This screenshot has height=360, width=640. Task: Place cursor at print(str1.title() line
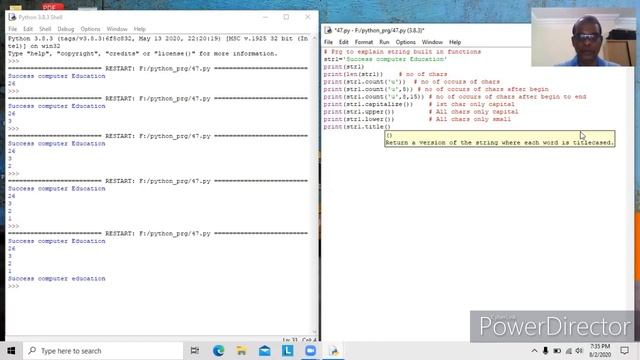[357, 127]
